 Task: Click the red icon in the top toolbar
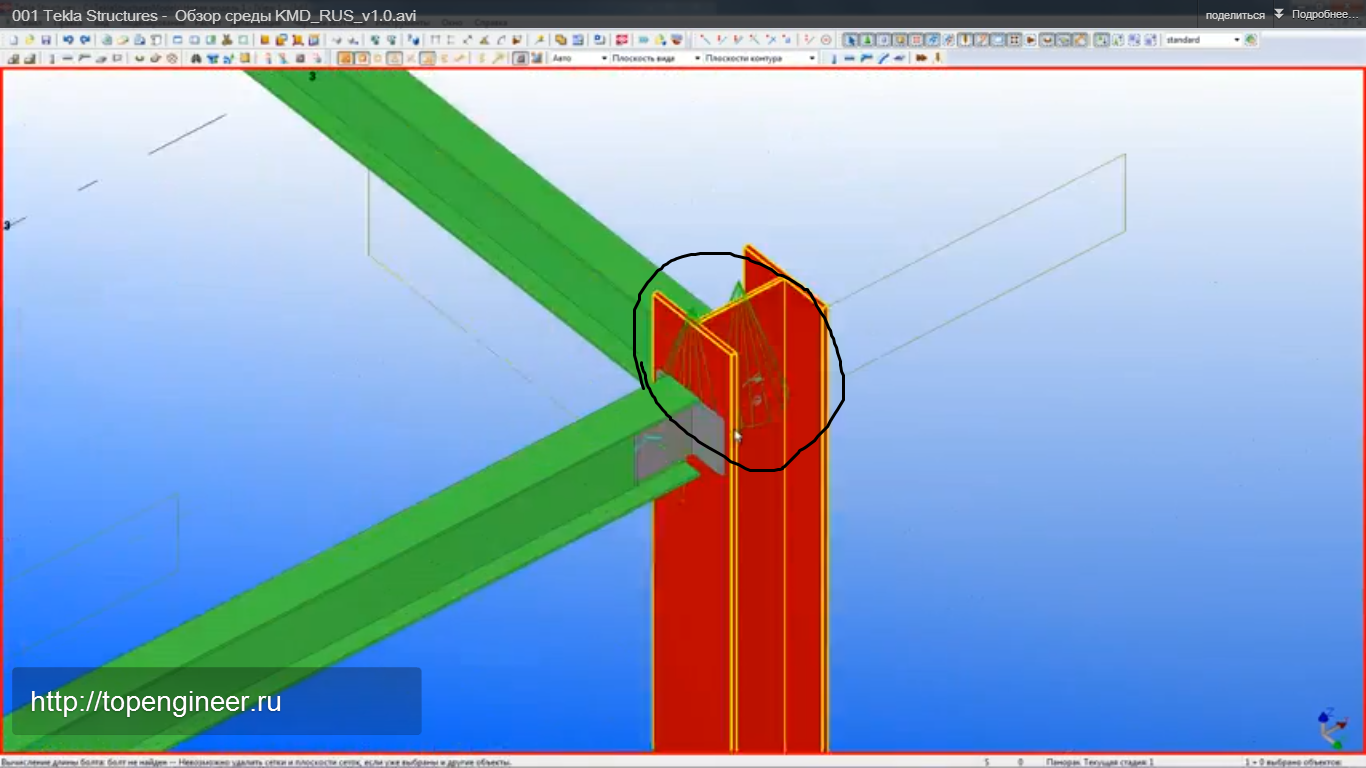tap(622, 40)
